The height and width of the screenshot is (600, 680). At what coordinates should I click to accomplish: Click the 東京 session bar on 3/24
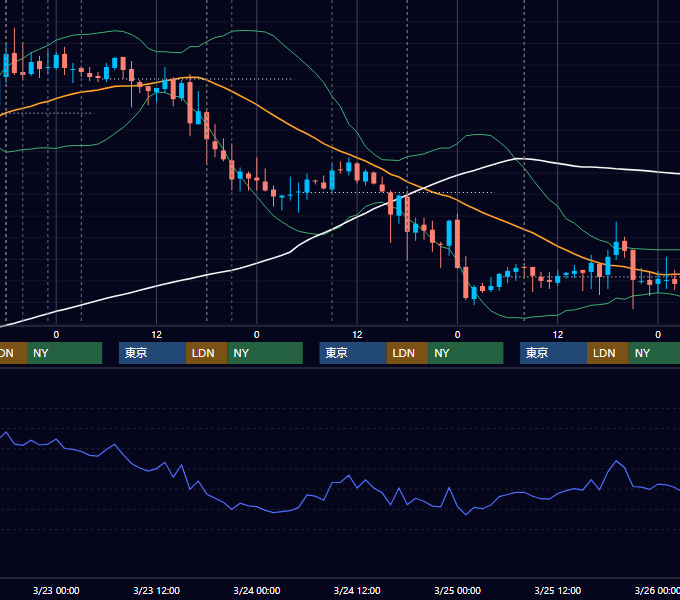tap(353, 353)
